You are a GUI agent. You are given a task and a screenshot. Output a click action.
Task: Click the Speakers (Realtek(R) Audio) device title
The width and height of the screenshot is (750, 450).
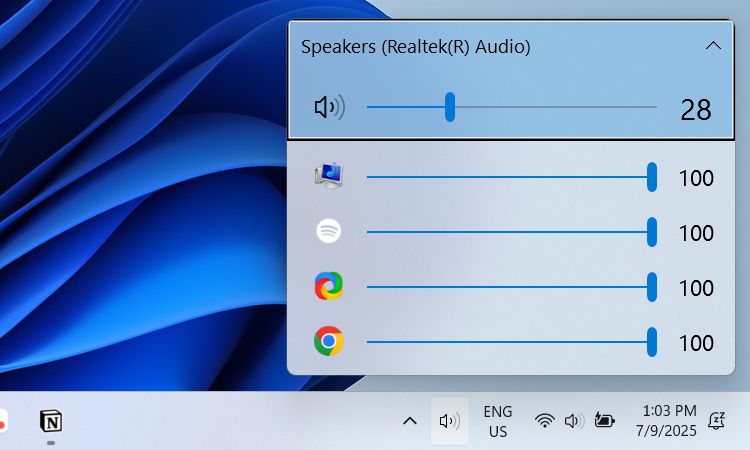(x=416, y=47)
